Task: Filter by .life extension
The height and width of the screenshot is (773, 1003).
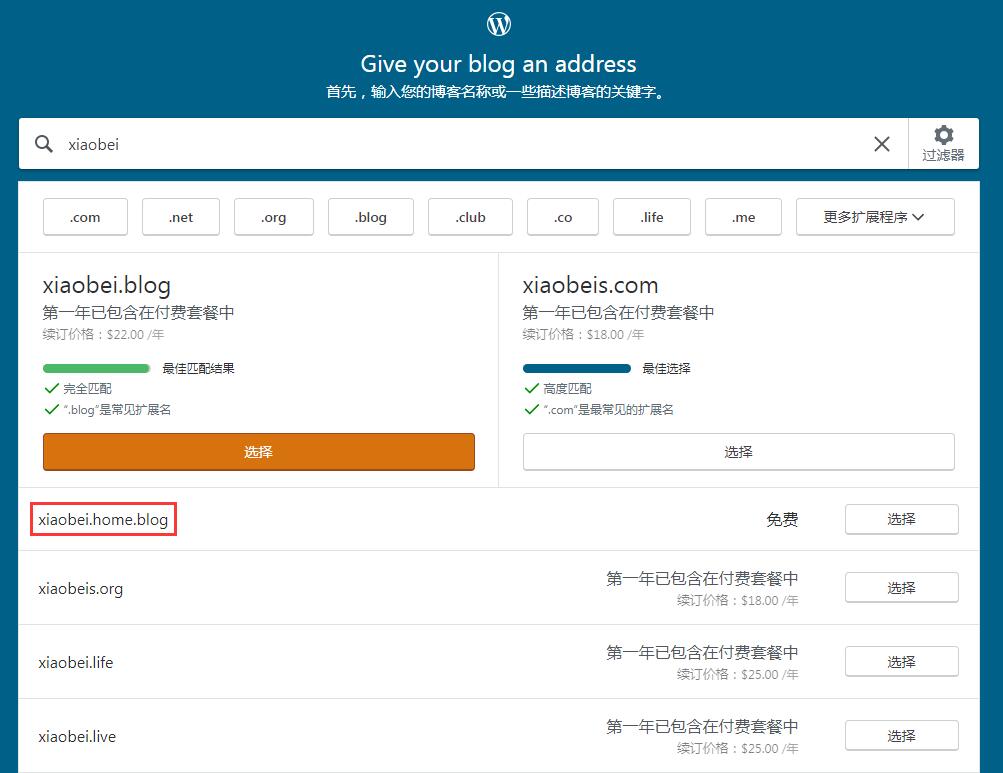Action: click(652, 217)
